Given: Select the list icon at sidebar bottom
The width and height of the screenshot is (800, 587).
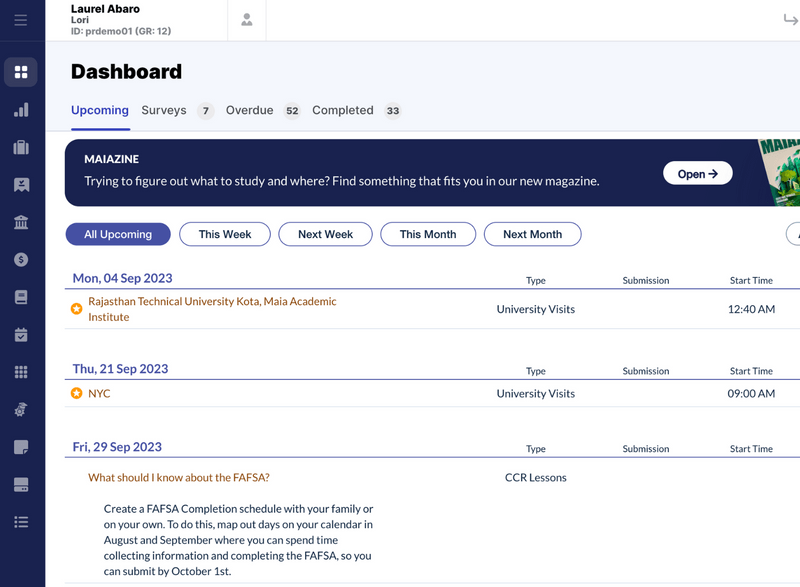Looking at the screenshot, I should [21, 521].
